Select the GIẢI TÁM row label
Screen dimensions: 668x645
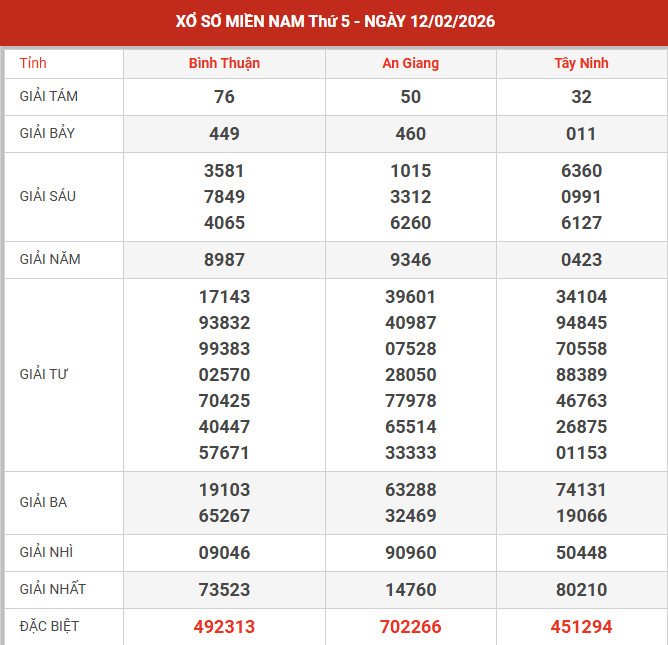(x=49, y=97)
